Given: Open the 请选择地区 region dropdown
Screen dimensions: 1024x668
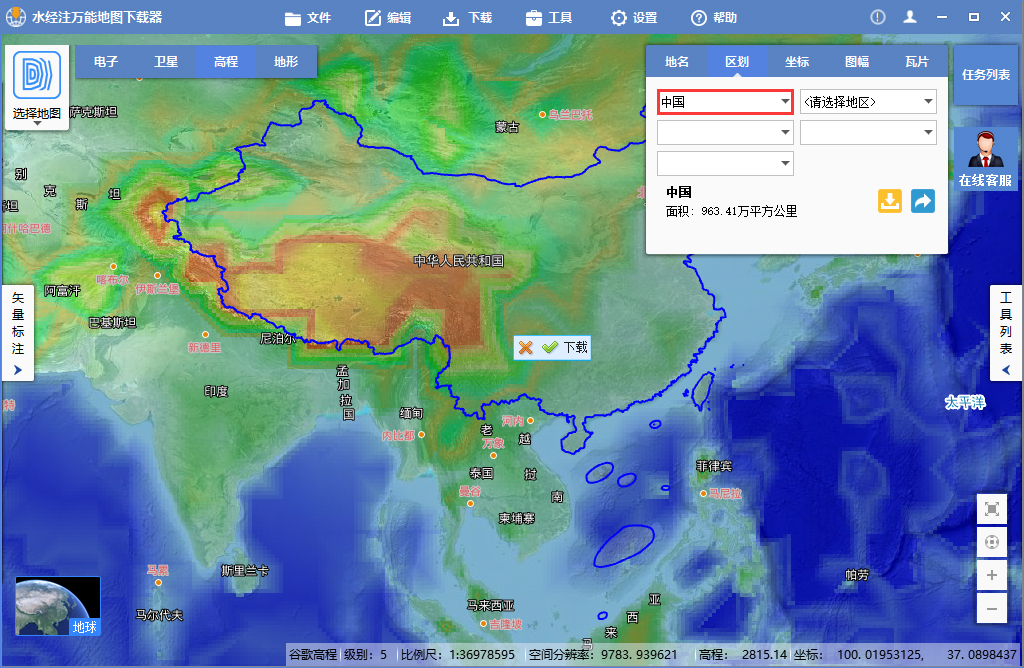Looking at the screenshot, I should click(x=868, y=100).
